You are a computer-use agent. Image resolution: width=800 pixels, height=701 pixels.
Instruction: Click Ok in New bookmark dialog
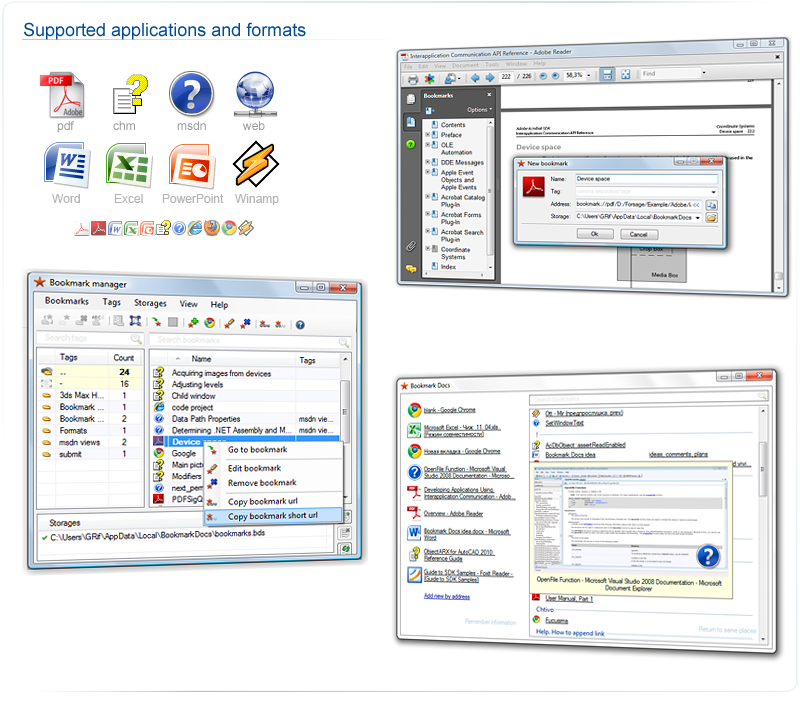coord(595,234)
